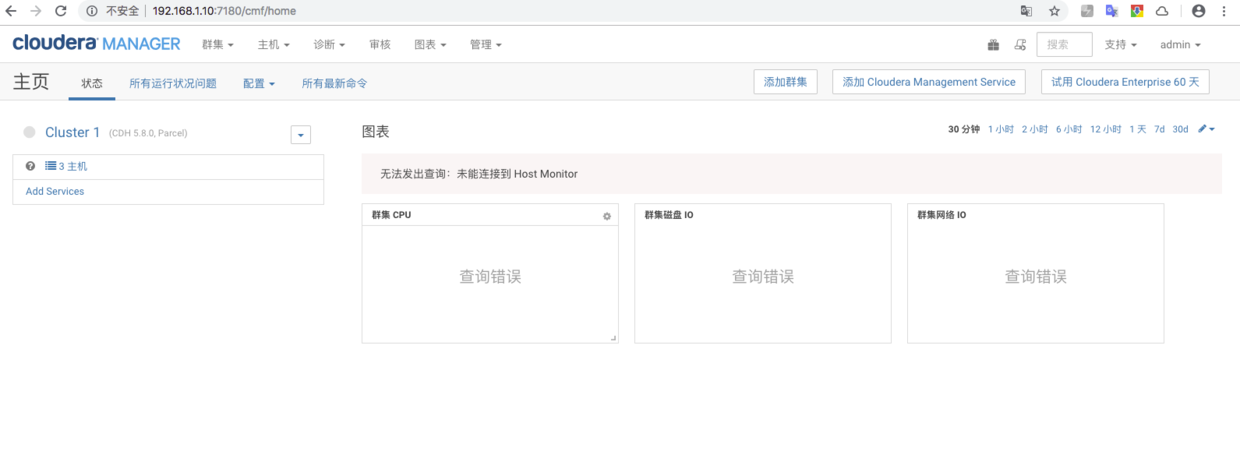Open the 配置 tab dropdown
The height and width of the screenshot is (451, 1240).
tap(259, 83)
